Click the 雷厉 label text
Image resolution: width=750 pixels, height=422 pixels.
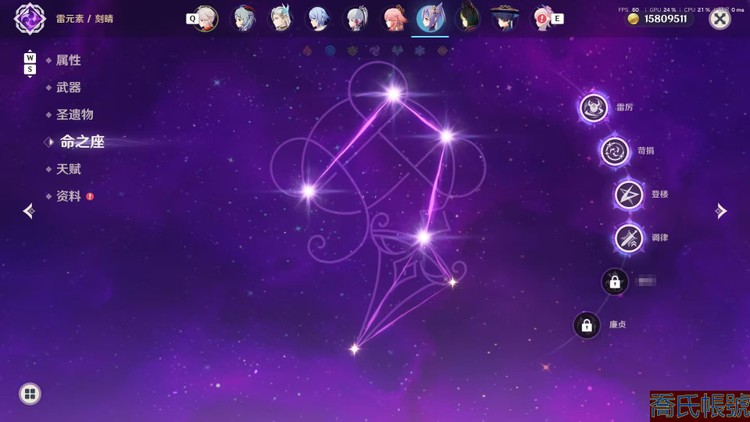(624, 108)
